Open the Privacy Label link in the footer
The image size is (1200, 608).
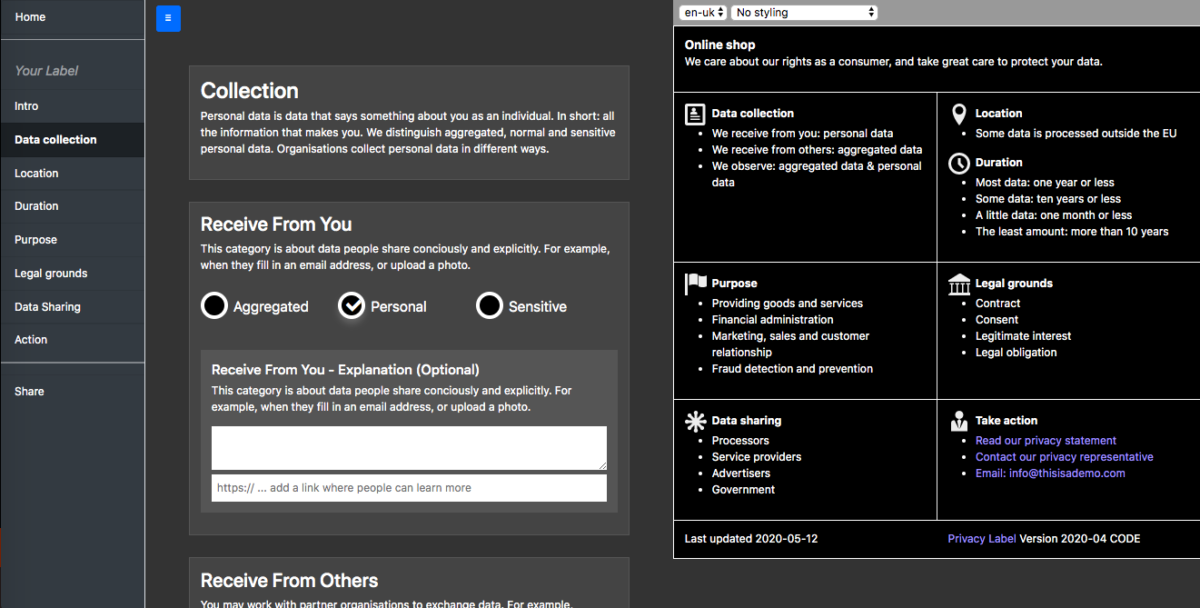(982, 539)
